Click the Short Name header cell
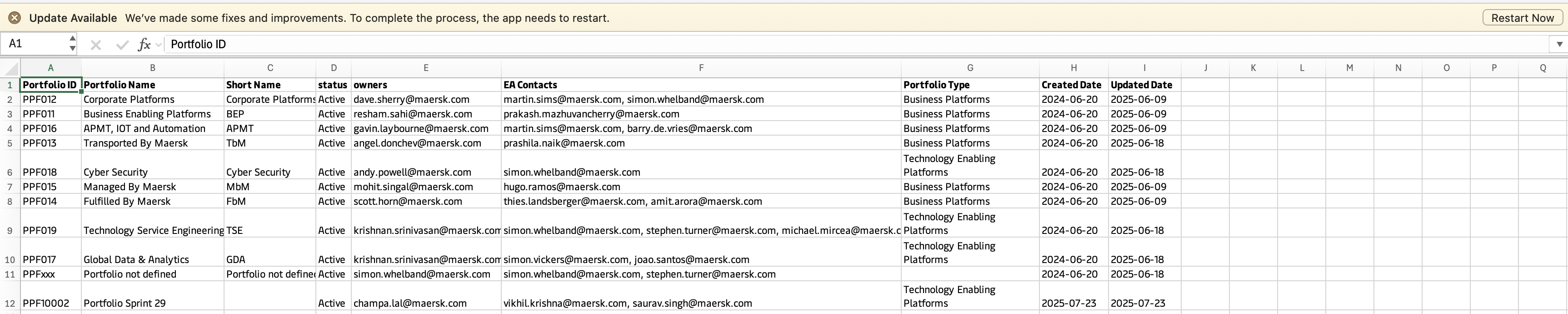This screenshot has width=1568, height=314. pyautogui.click(x=270, y=85)
